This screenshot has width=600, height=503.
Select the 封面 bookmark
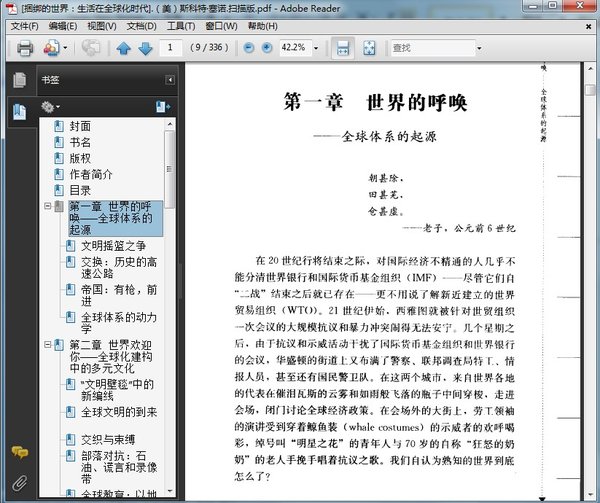[80, 126]
